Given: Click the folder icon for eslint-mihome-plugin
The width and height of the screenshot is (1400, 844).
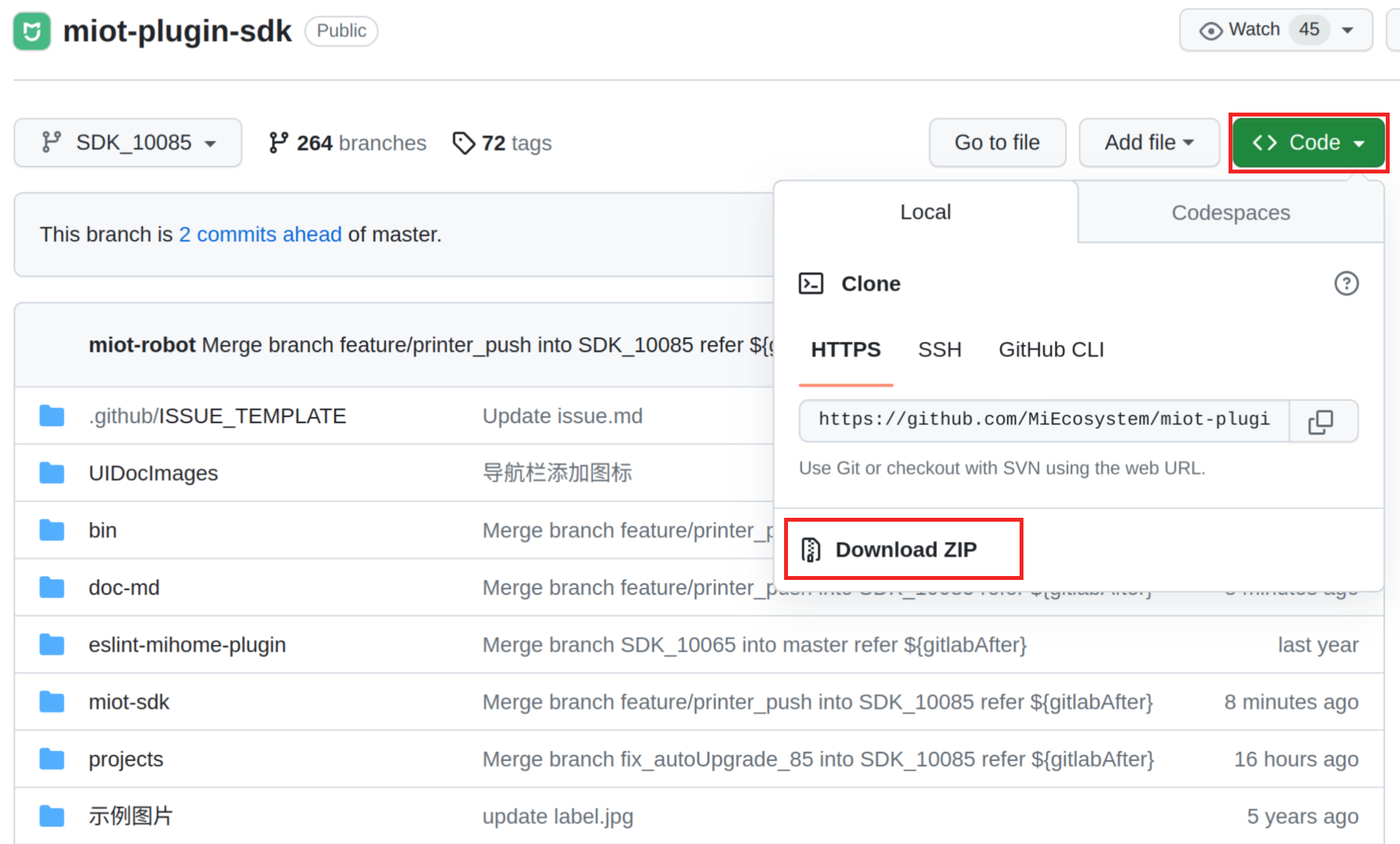Looking at the screenshot, I should 52,645.
